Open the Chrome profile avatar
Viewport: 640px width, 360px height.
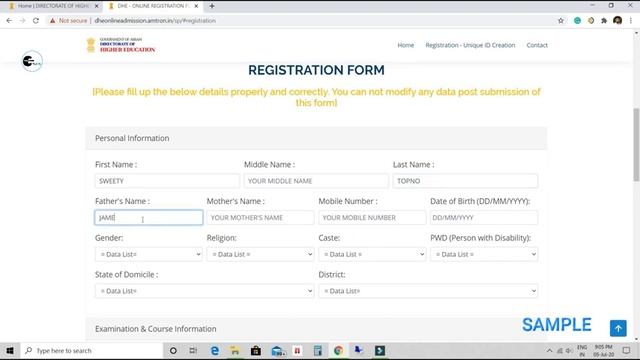coord(618,20)
